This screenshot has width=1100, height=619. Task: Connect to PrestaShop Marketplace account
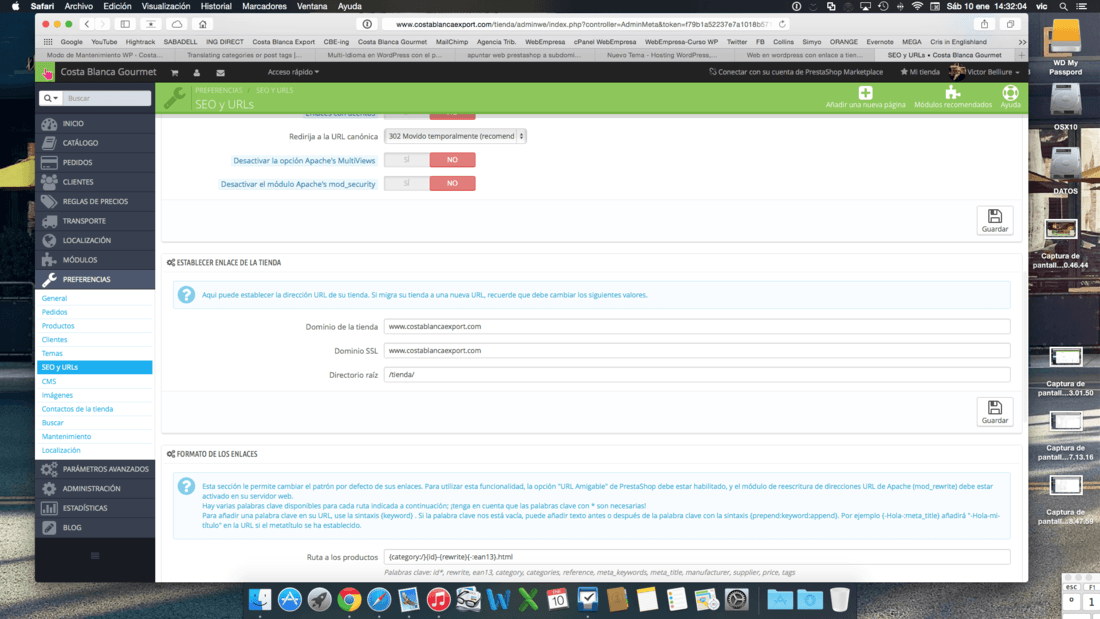[x=796, y=72]
